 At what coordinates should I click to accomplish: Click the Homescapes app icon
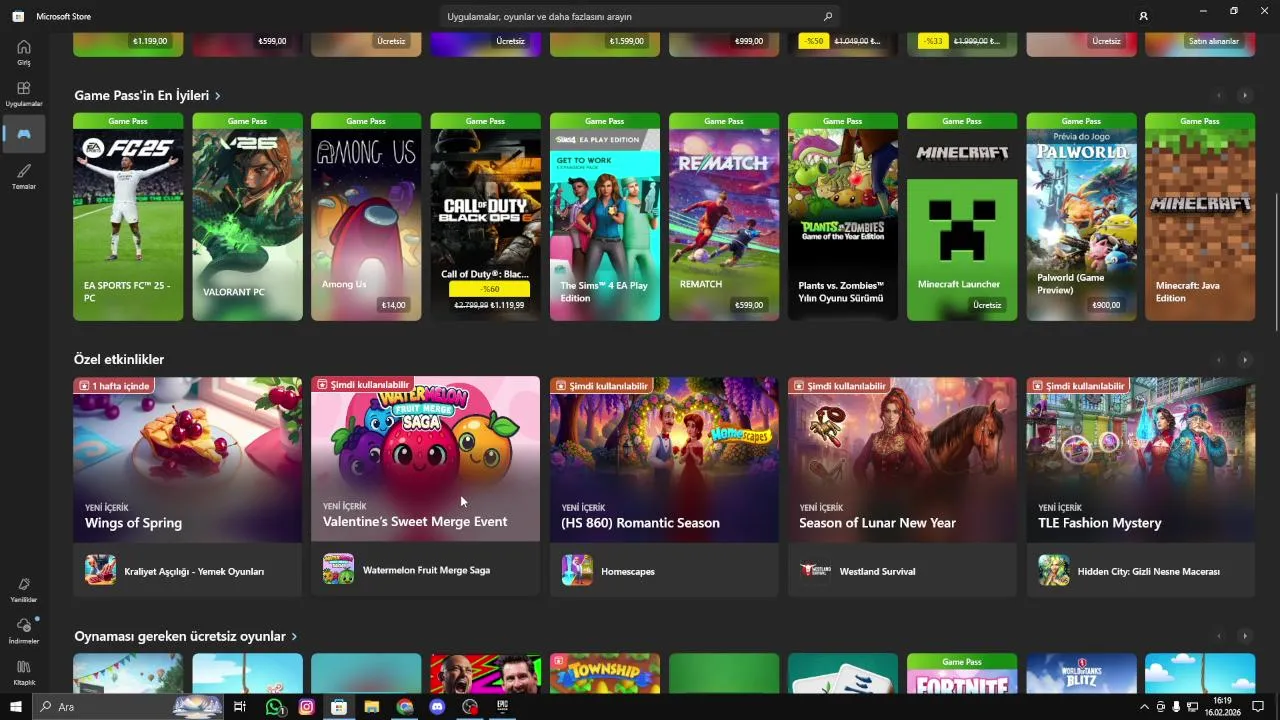tap(577, 570)
